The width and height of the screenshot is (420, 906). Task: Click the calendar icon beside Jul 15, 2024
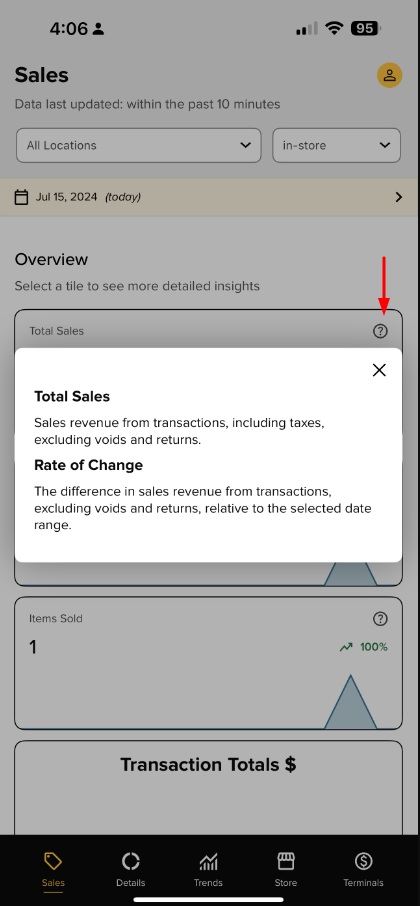(21, 197)
